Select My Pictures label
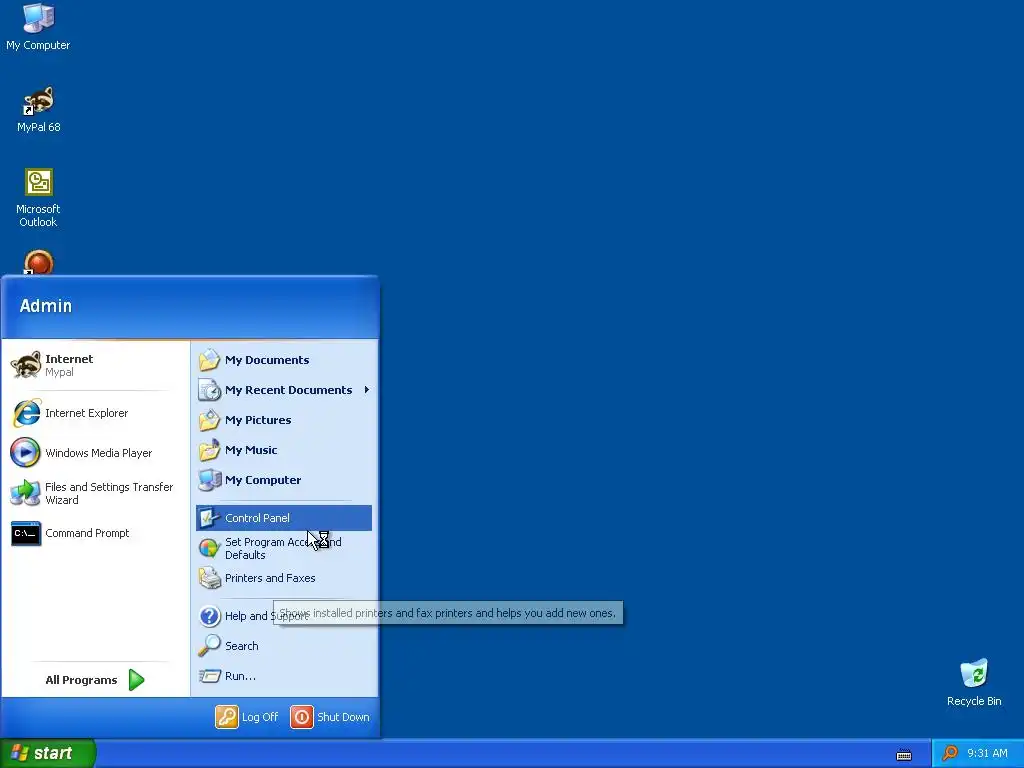The width and height of the screenshot is (1024, 768). point(258,420)
